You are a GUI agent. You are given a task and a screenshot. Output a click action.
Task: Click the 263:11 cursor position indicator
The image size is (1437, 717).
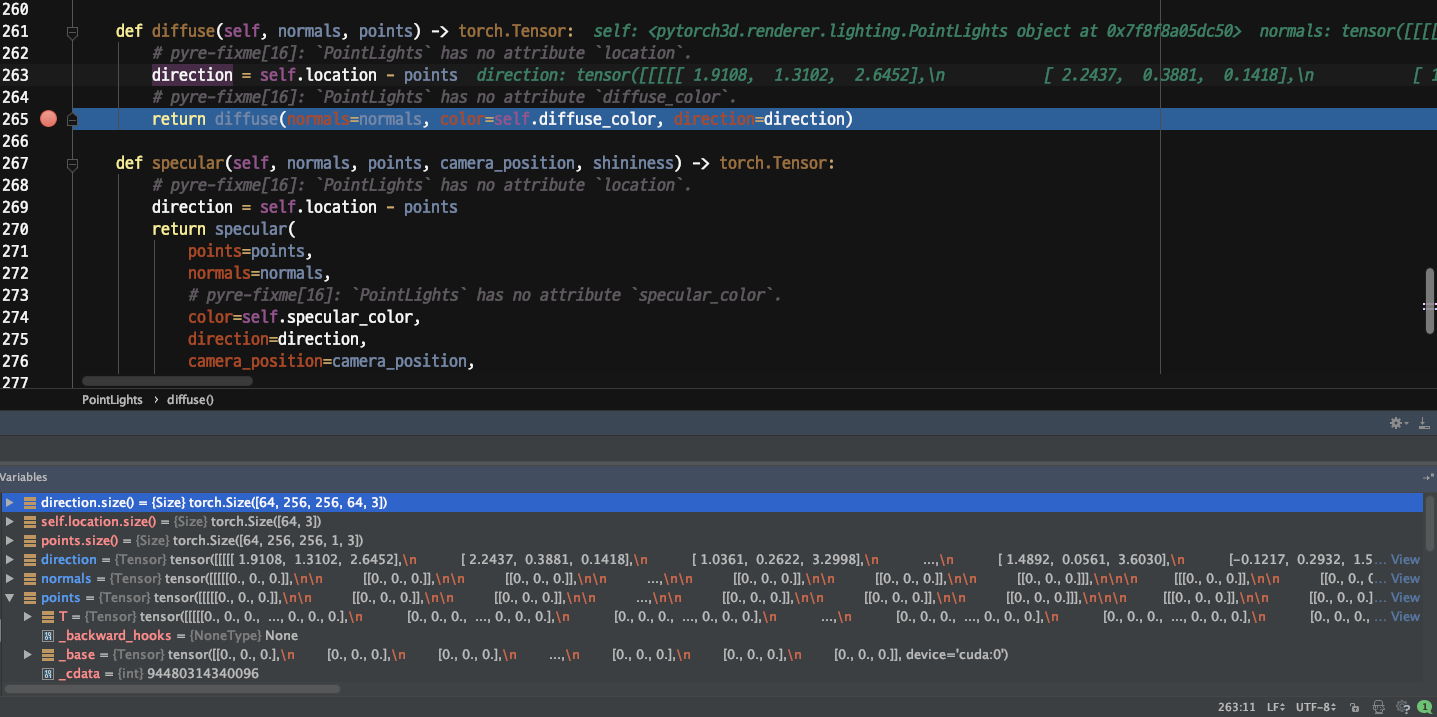(1236, 707)
